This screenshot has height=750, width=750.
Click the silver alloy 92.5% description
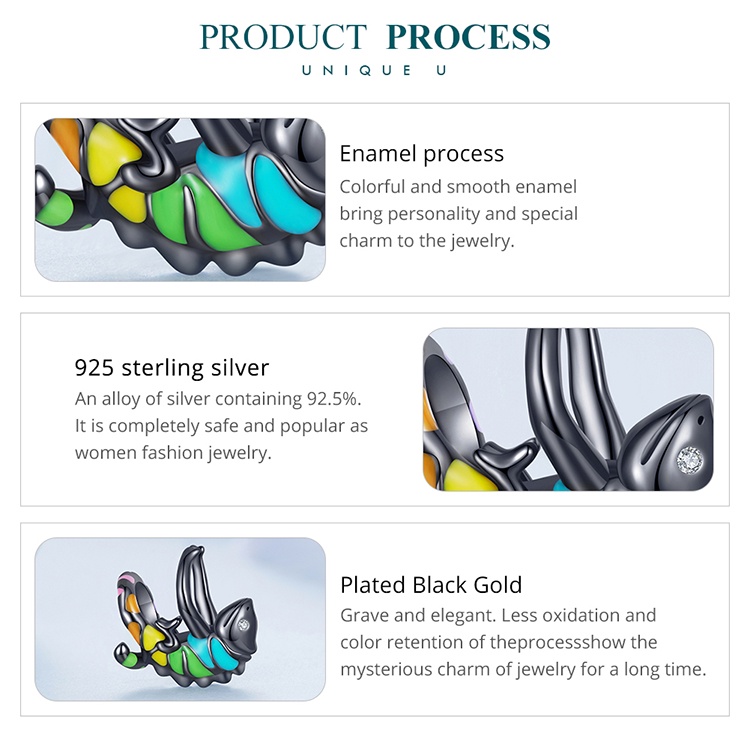[221, 426]
